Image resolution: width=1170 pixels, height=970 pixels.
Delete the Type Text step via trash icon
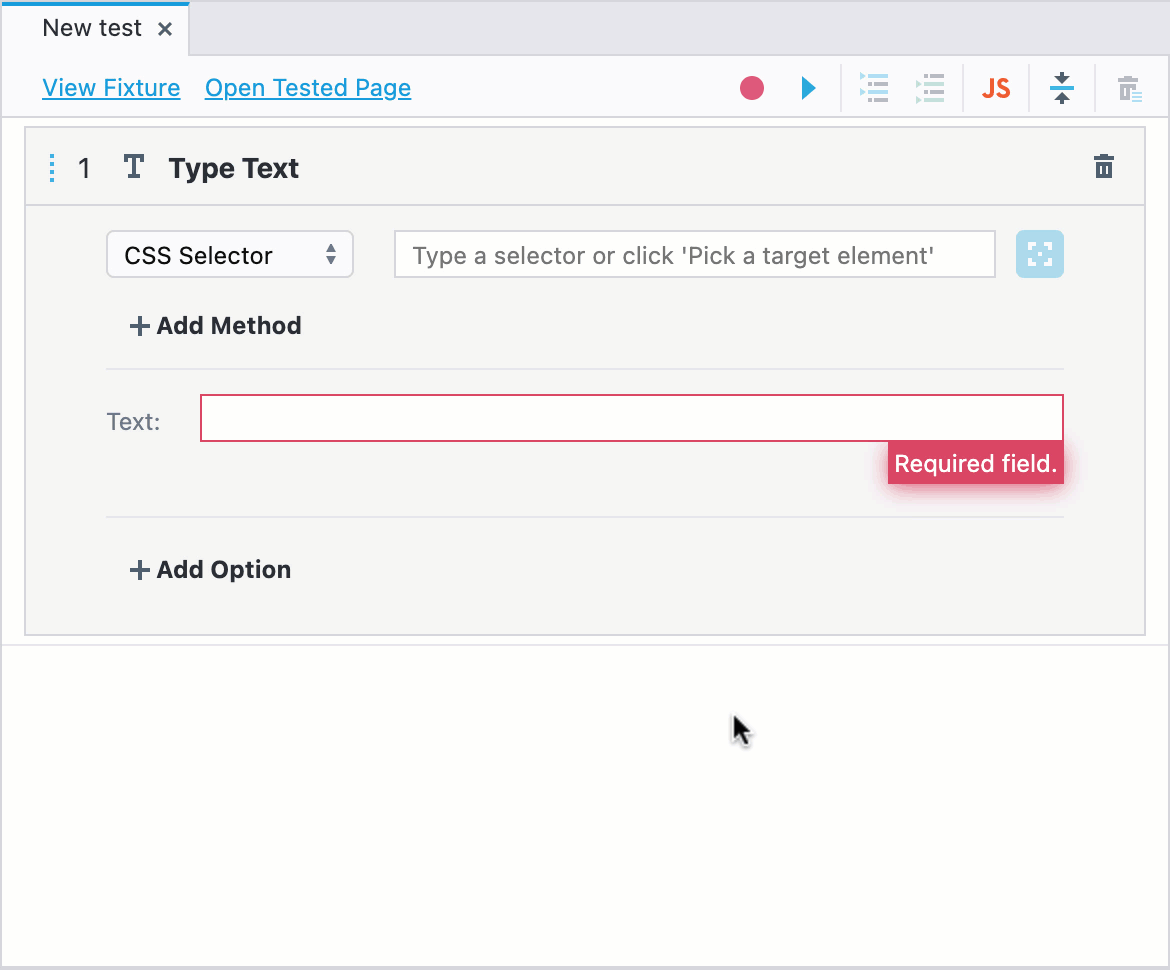(1104, 167)
